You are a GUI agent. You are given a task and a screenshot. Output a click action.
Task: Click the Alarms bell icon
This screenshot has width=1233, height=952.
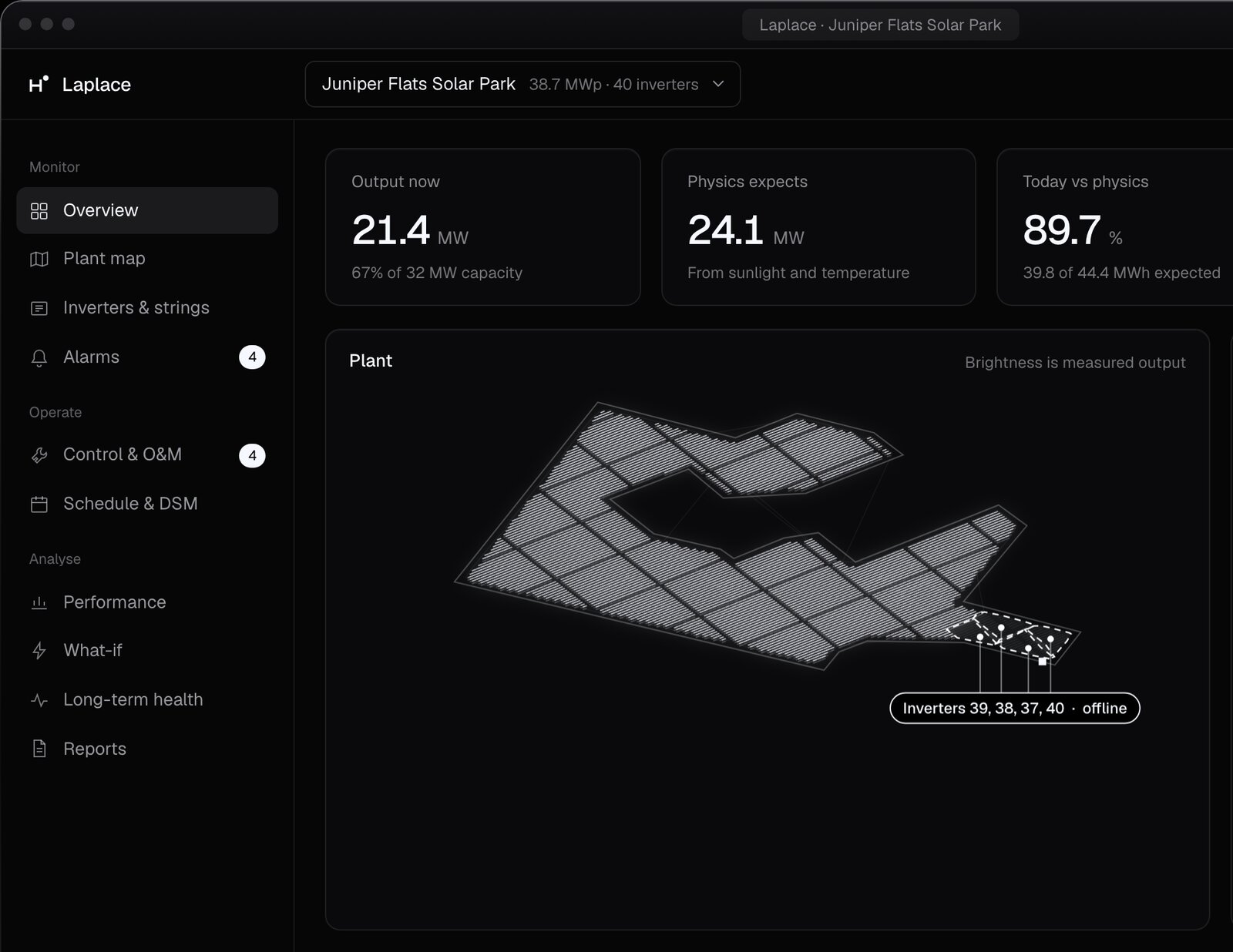click(x=39, y=357)
